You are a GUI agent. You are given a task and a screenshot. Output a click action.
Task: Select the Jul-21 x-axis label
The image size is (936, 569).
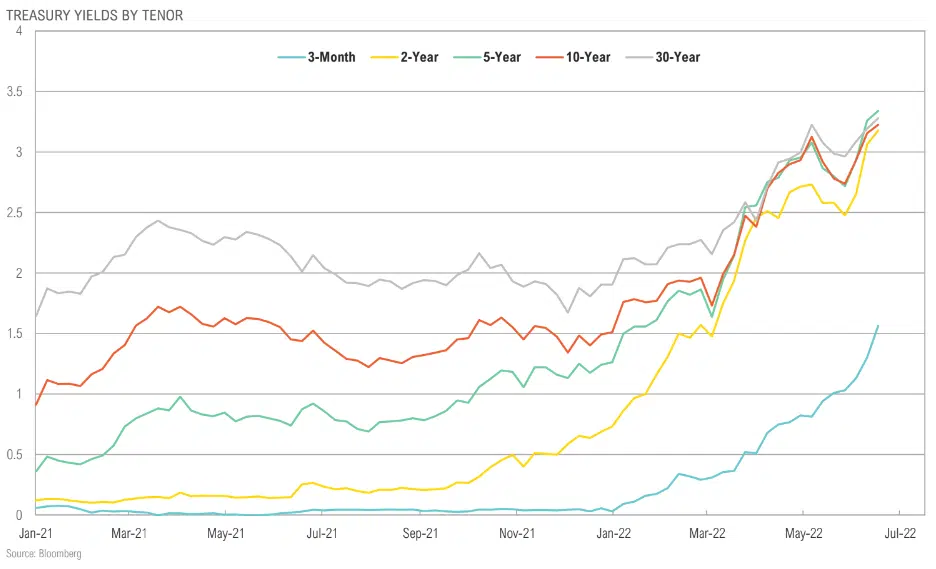(322, 533)
